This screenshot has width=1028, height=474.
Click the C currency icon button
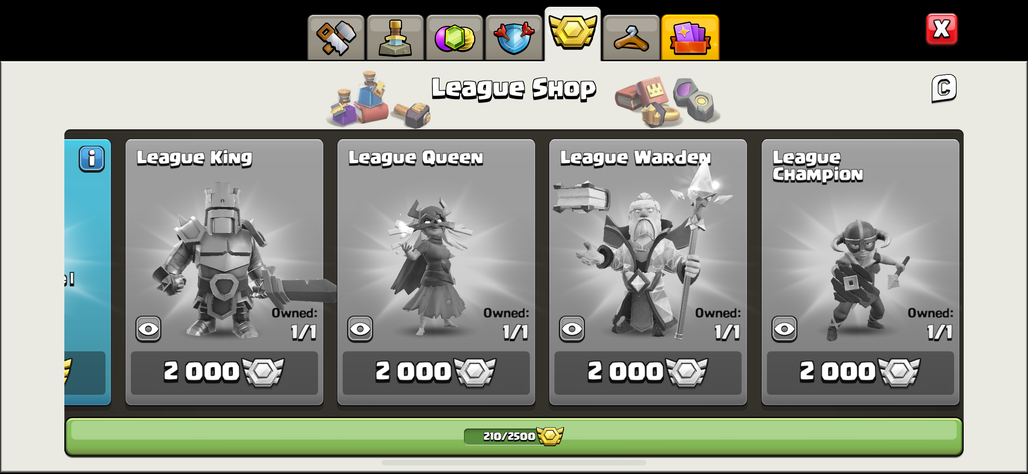tap(943, 89)
